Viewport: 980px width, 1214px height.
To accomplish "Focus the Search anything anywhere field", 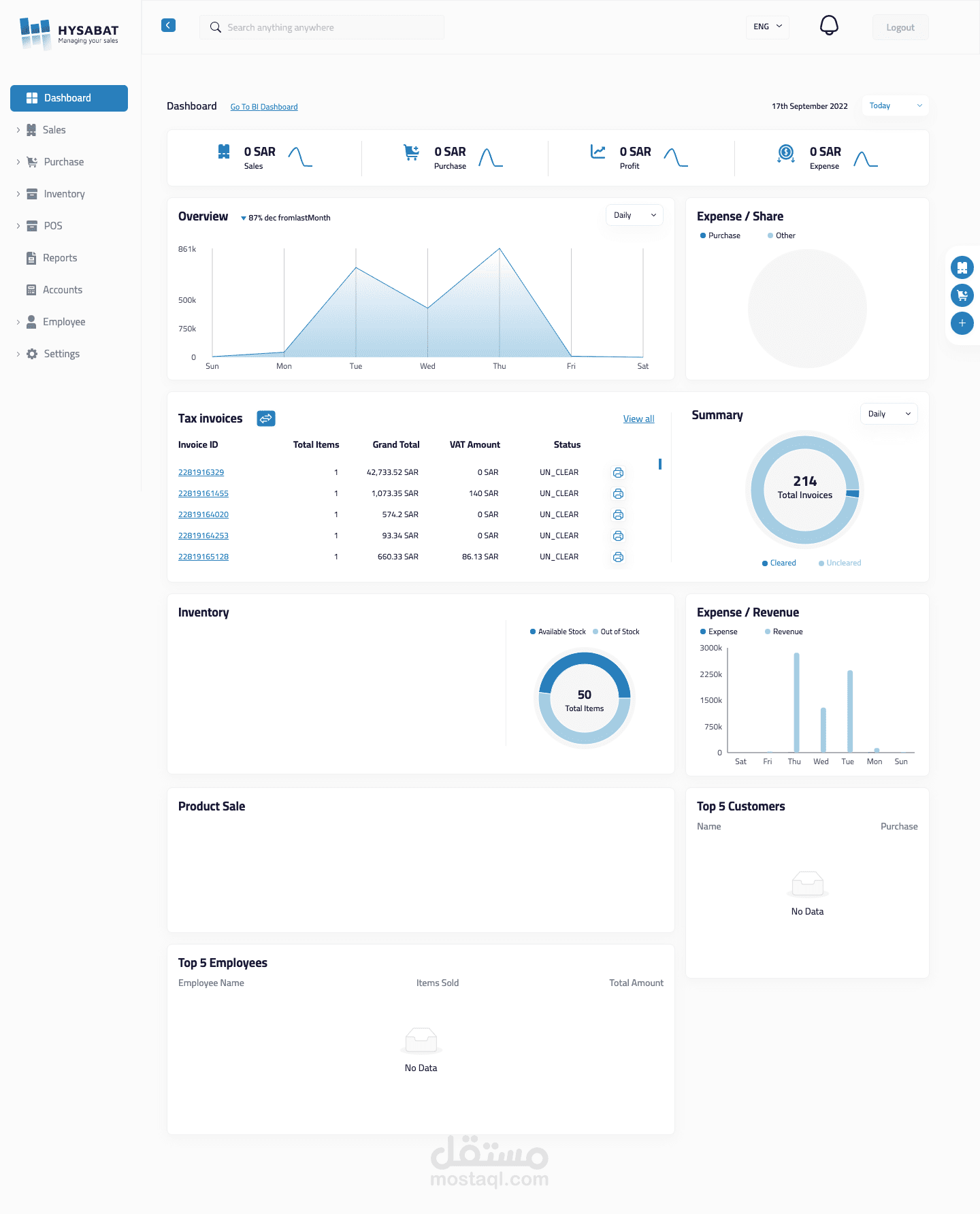I will [x=322, y=27].
